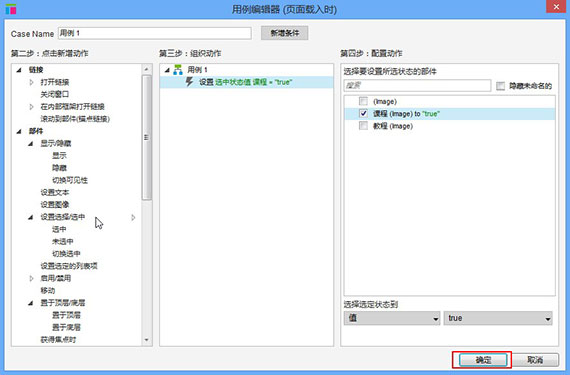570x375 pixels.
Task: Click the 用例 1 label in organize panel
Action: click(197, 70)
